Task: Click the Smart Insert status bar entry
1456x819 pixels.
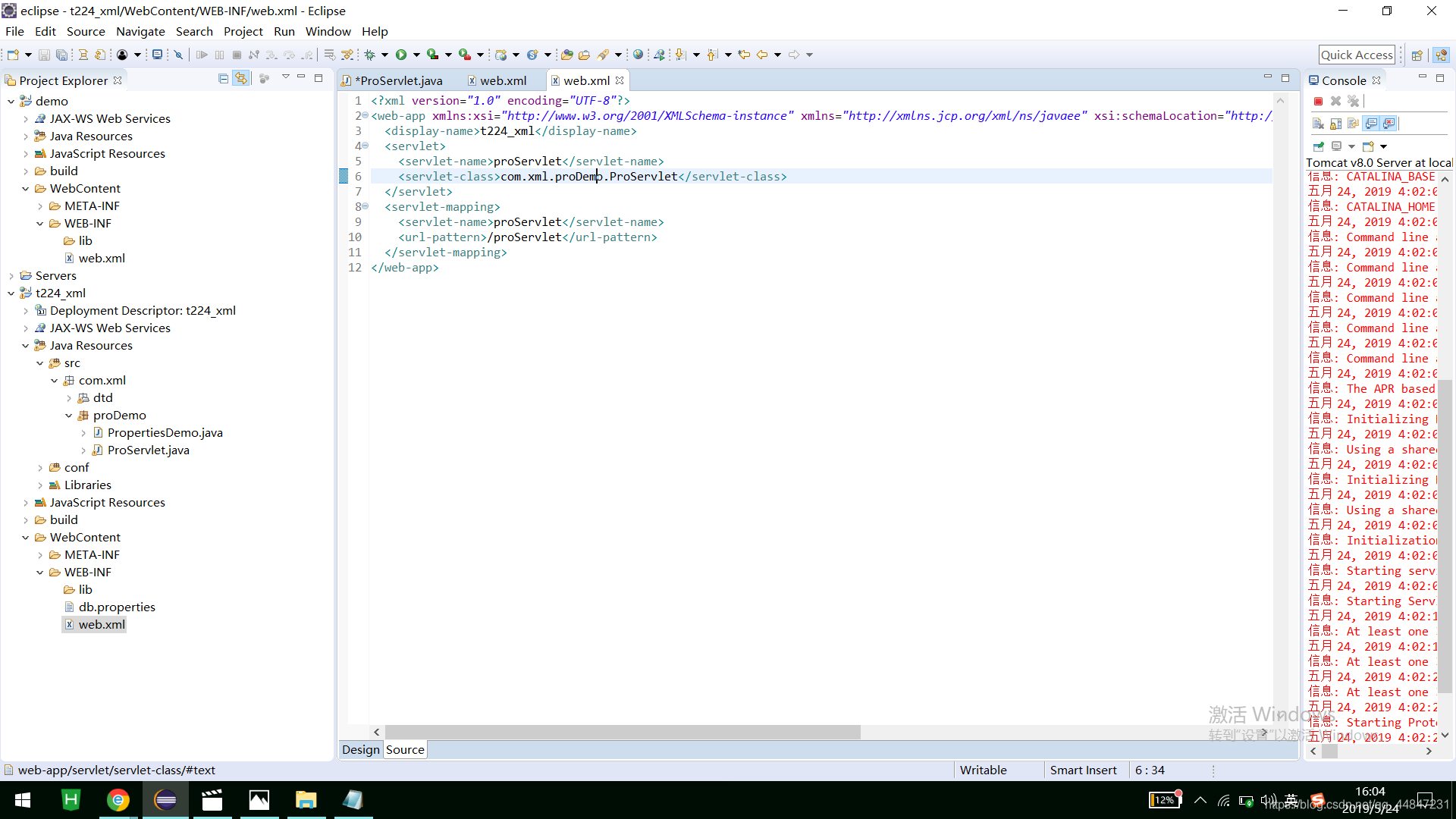Action: (1083, 770)
